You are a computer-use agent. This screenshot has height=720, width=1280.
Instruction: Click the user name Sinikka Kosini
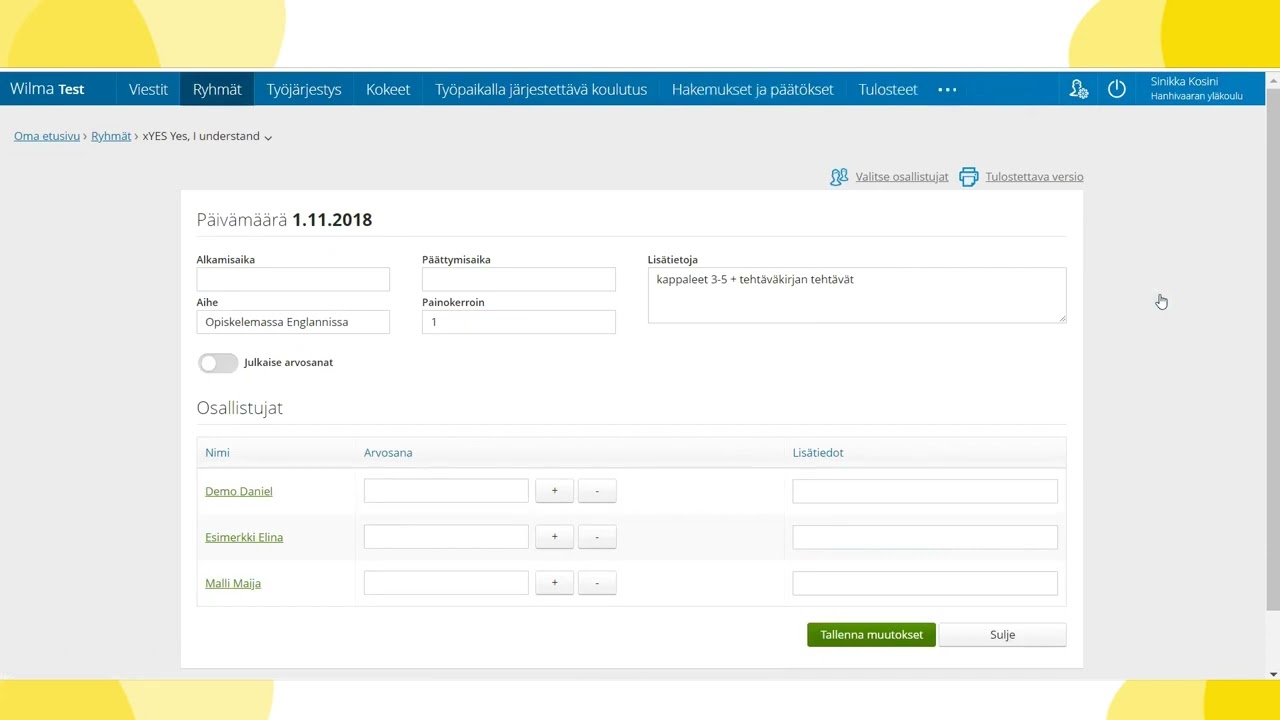(x=1184, y=82)
